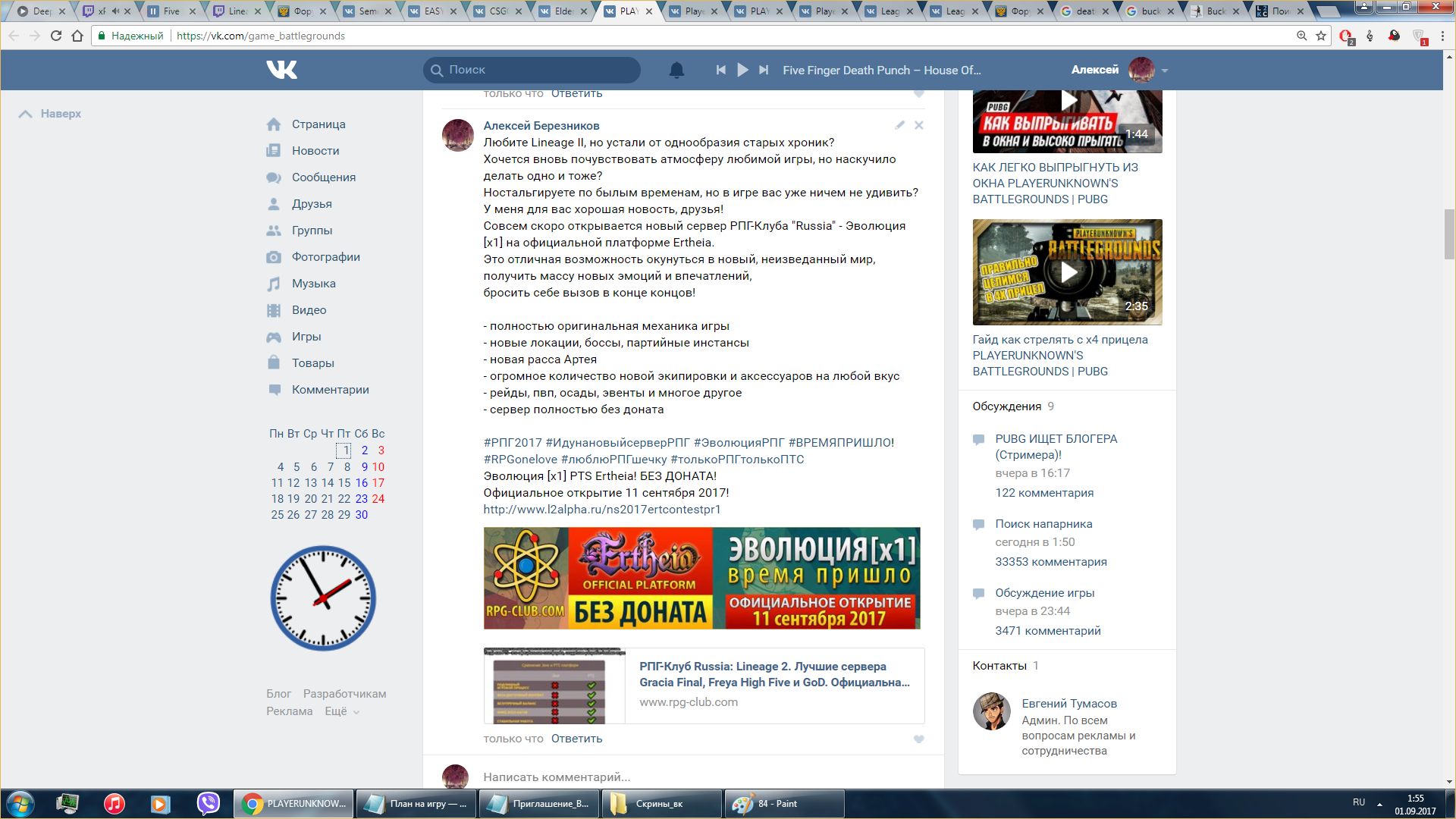Switch to Скрины_вк folder in taskbar

coord(661,804)
